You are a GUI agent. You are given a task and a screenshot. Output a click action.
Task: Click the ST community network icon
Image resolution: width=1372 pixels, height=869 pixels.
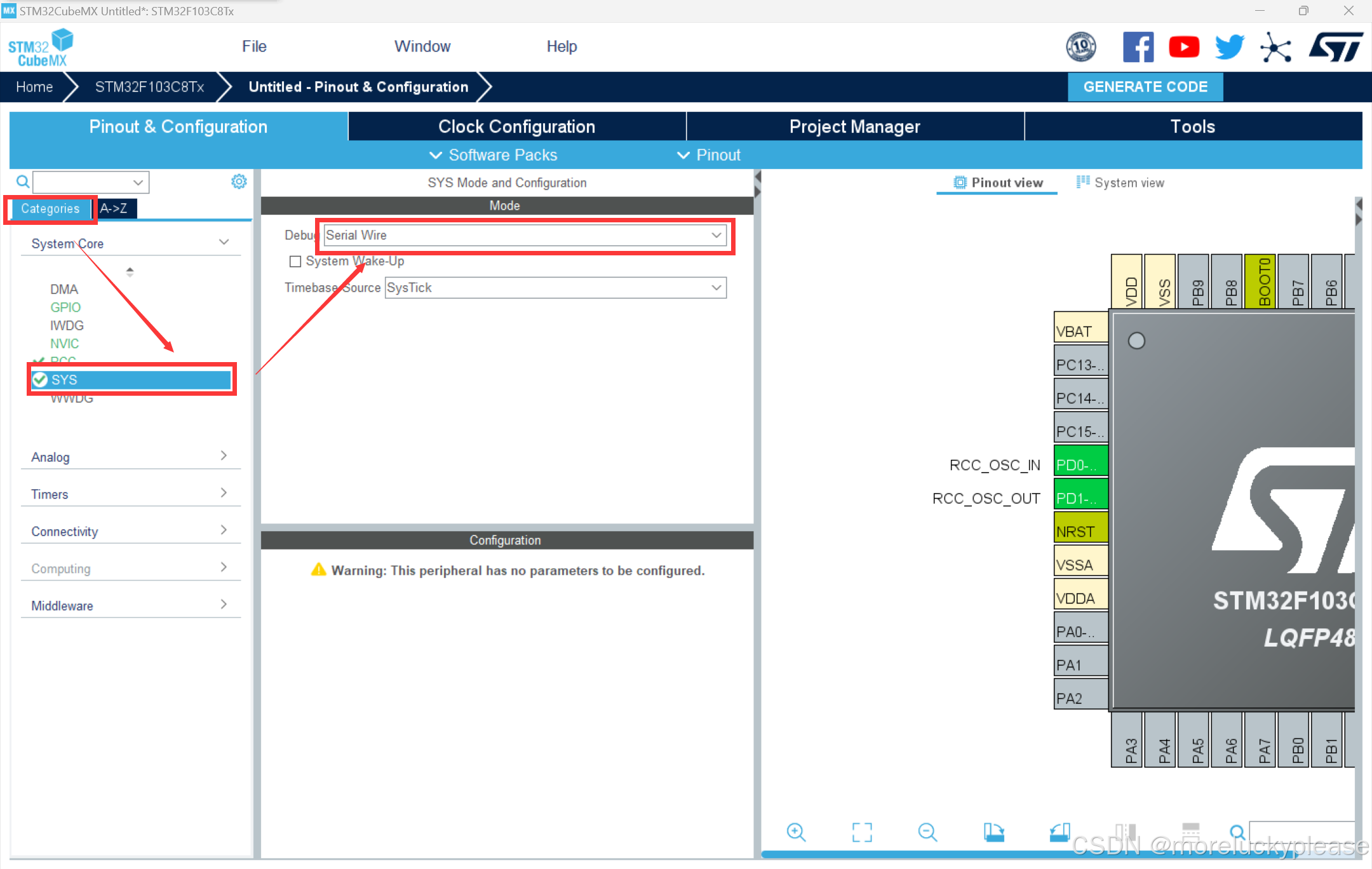[1275, 47]
